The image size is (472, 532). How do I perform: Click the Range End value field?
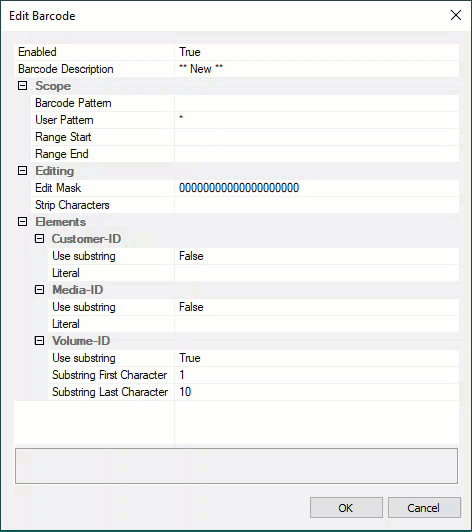[x=317, y=154]
